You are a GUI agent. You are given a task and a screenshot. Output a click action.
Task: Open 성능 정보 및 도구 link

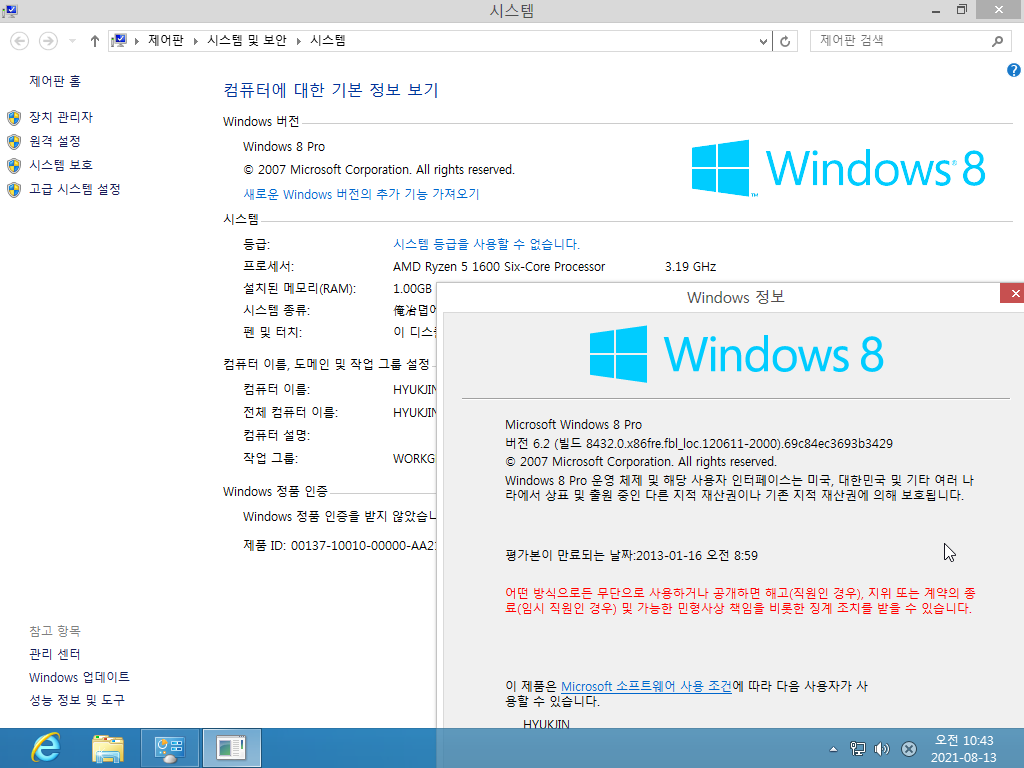coord(76,700)
